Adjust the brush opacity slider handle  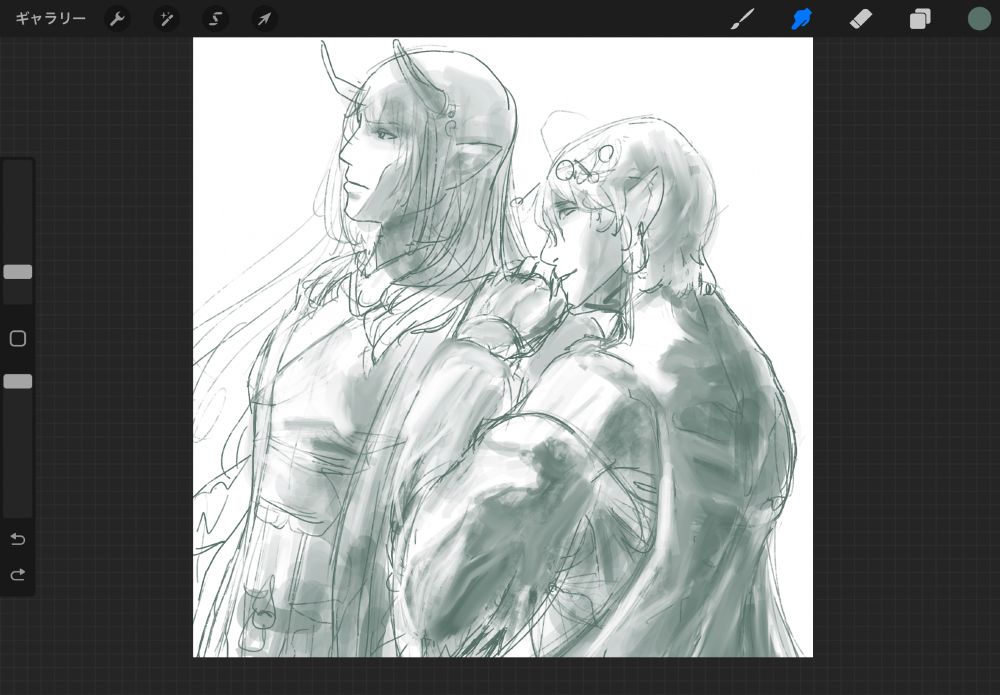coord(18,381)
